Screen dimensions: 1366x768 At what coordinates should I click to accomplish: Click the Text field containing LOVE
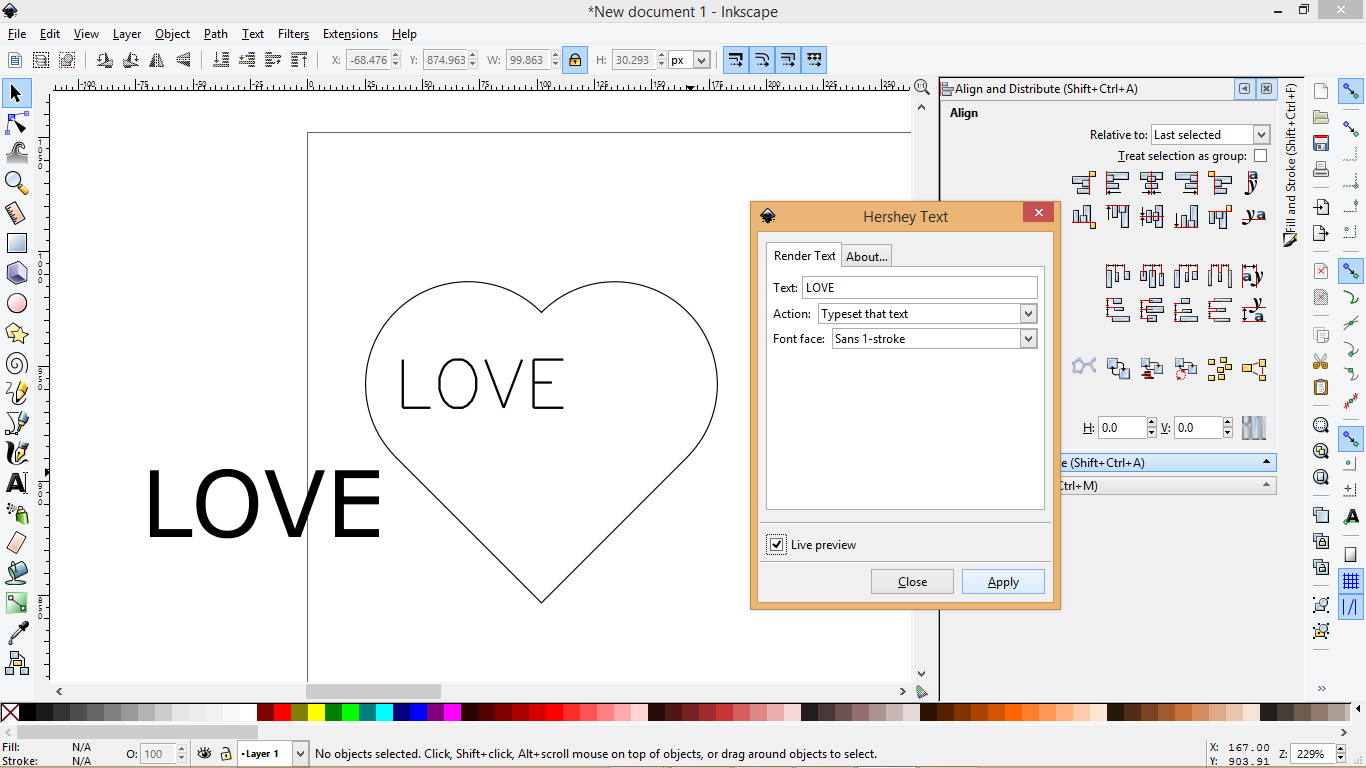tap(920, 287)
